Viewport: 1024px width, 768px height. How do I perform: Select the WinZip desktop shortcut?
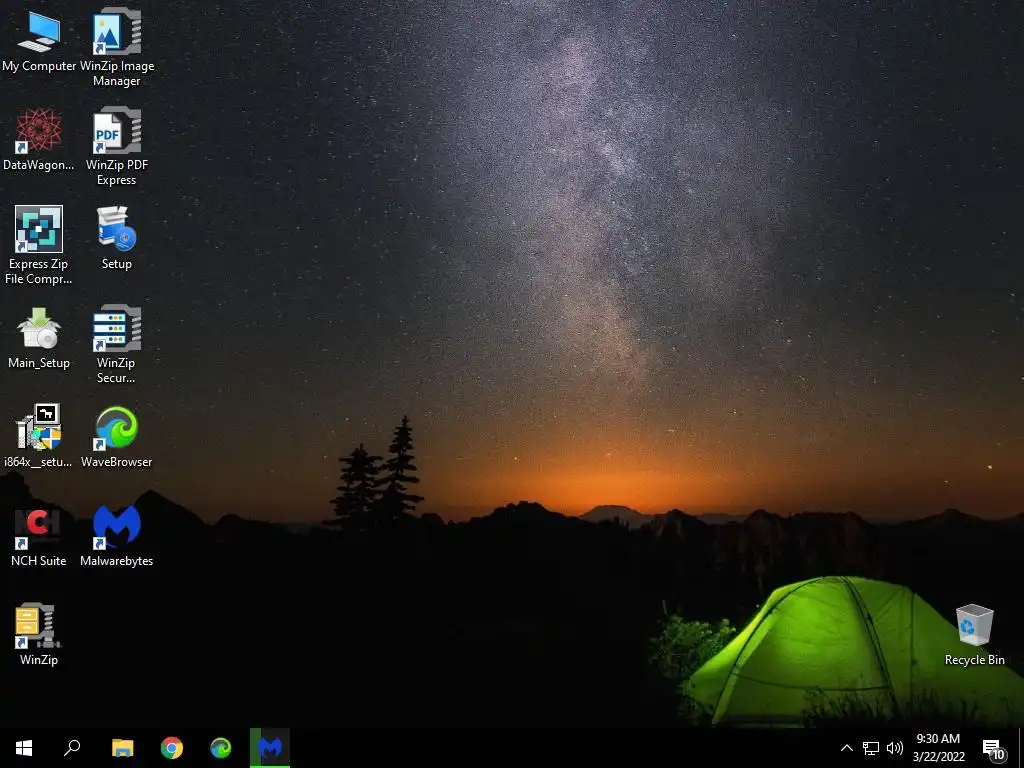[x=39, y=633]
